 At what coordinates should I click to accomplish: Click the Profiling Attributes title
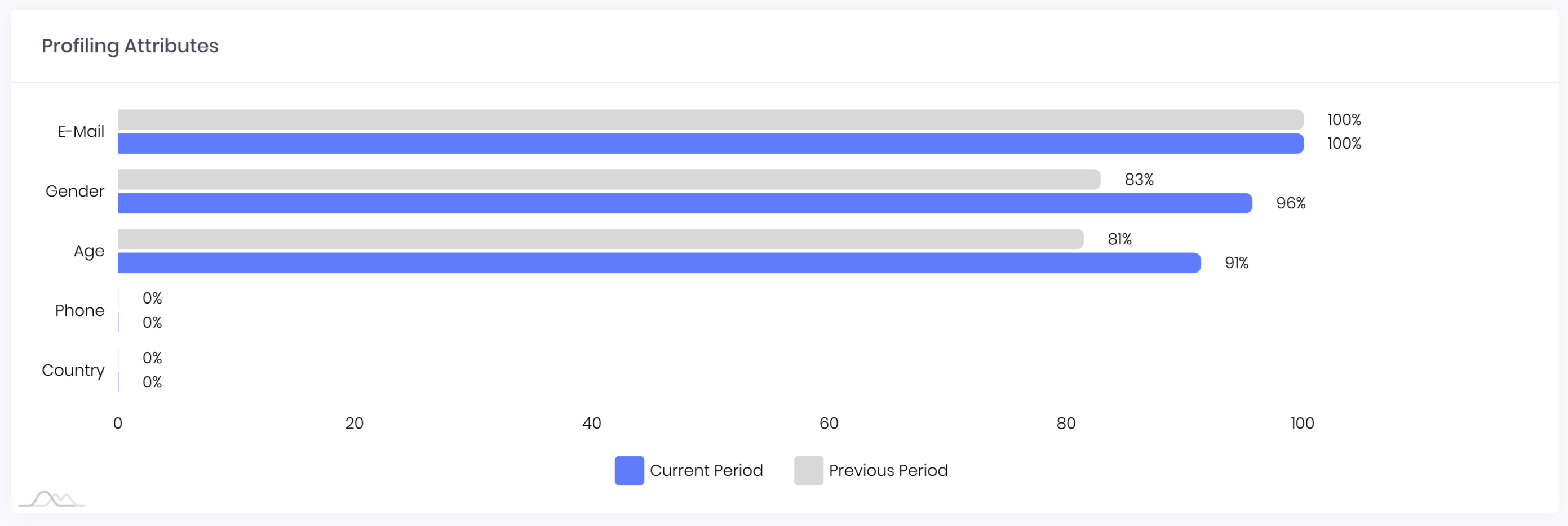point(130,46)
